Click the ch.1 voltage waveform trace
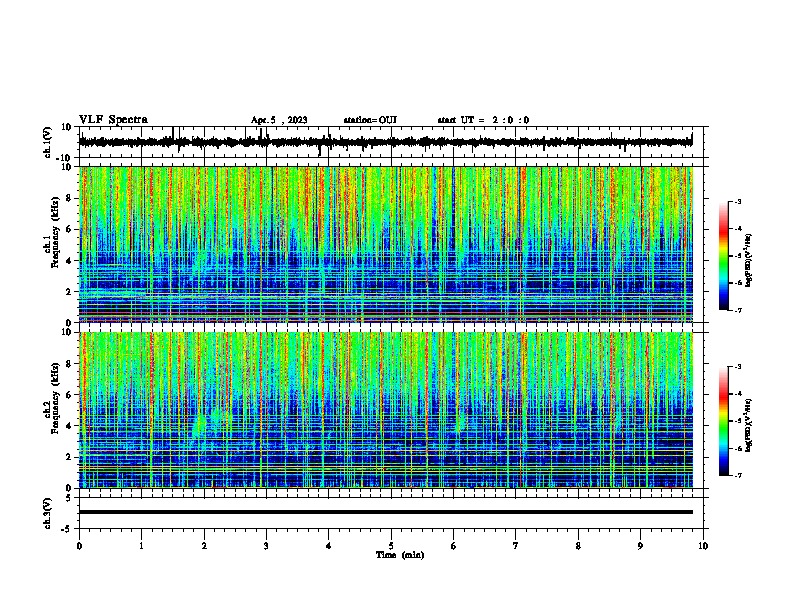The width and height of the screenshot is (792, 612). [385, 142]
